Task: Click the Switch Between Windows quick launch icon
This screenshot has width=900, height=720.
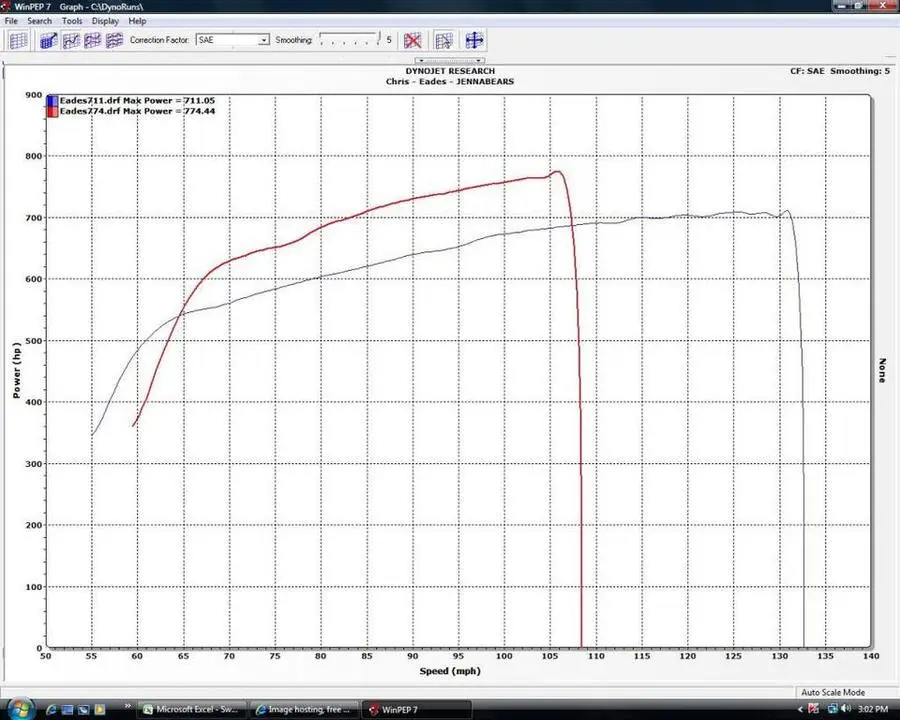Action: click(x=83, y=710)
